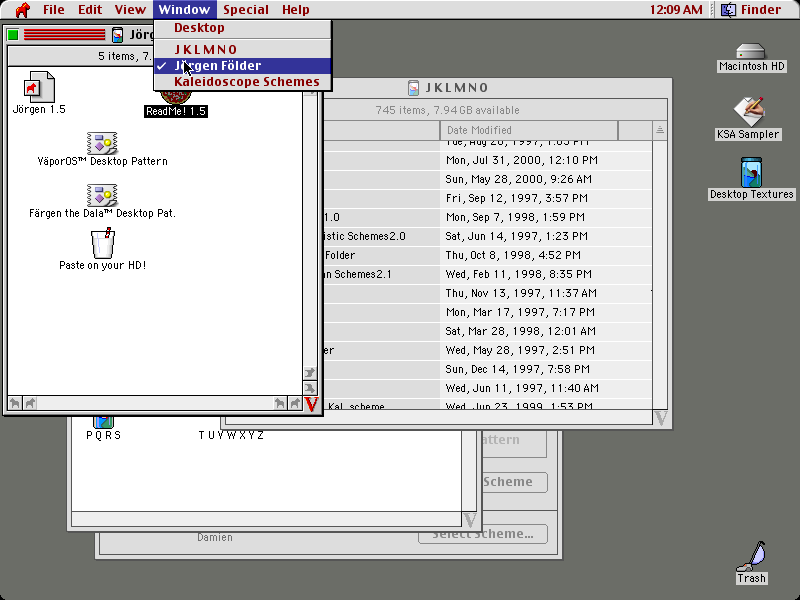Click the Select Scheme... button
The width and height of the screenshot is (800, 600).
483,534
